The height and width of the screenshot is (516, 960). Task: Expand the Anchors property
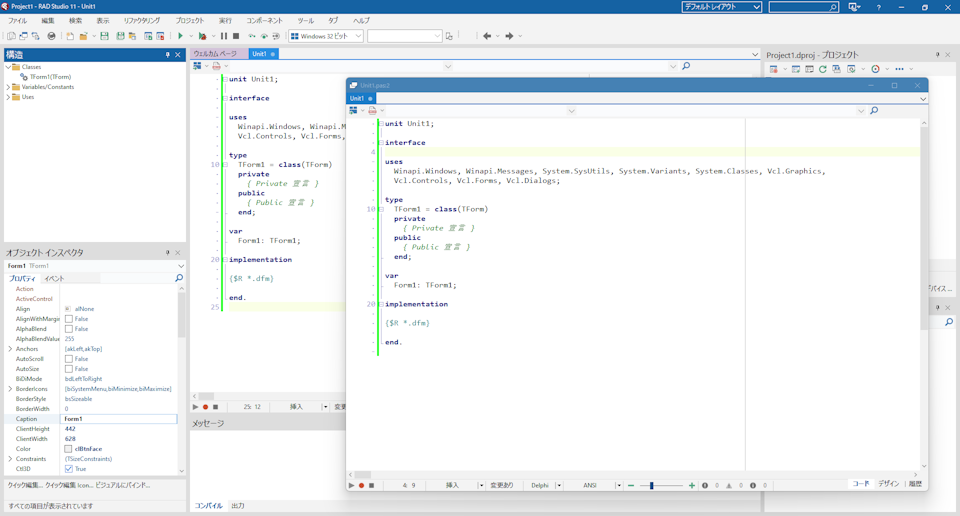(x=10, y=349)
